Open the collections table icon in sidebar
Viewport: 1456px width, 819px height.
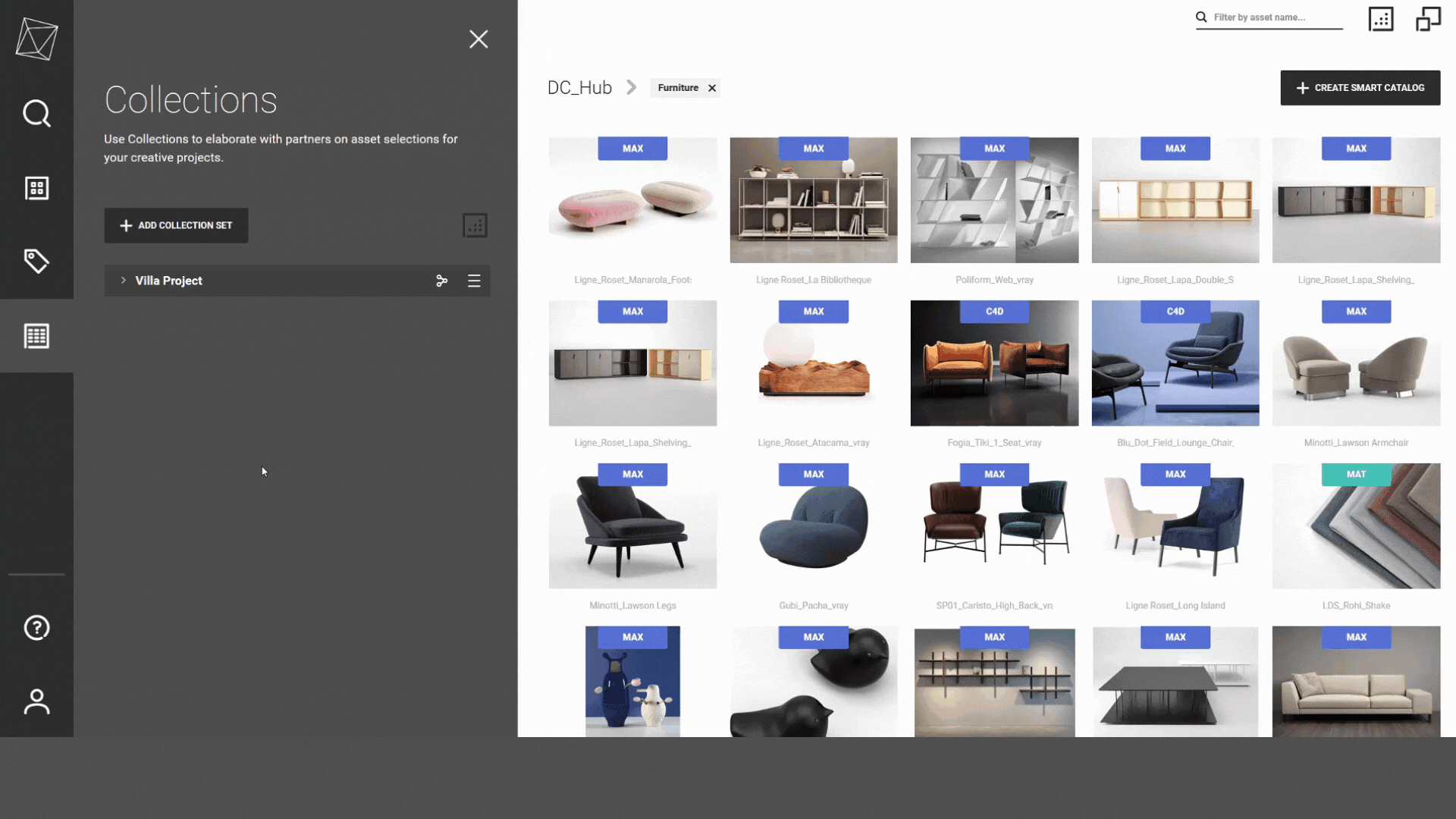pyautogui.click(x=36, y=336)
